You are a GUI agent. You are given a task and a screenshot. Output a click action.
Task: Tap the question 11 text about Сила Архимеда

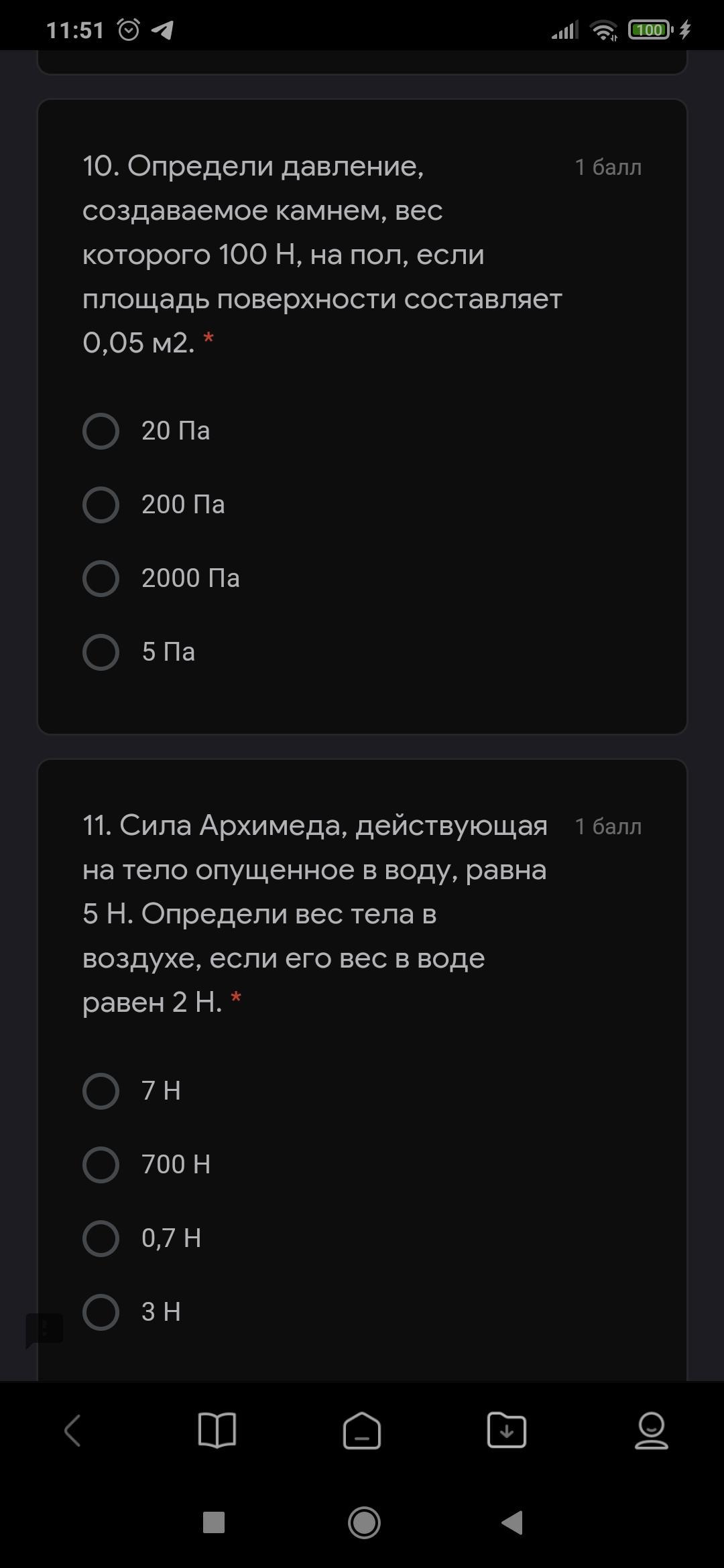pyautogui.click(x=315, y=913)
